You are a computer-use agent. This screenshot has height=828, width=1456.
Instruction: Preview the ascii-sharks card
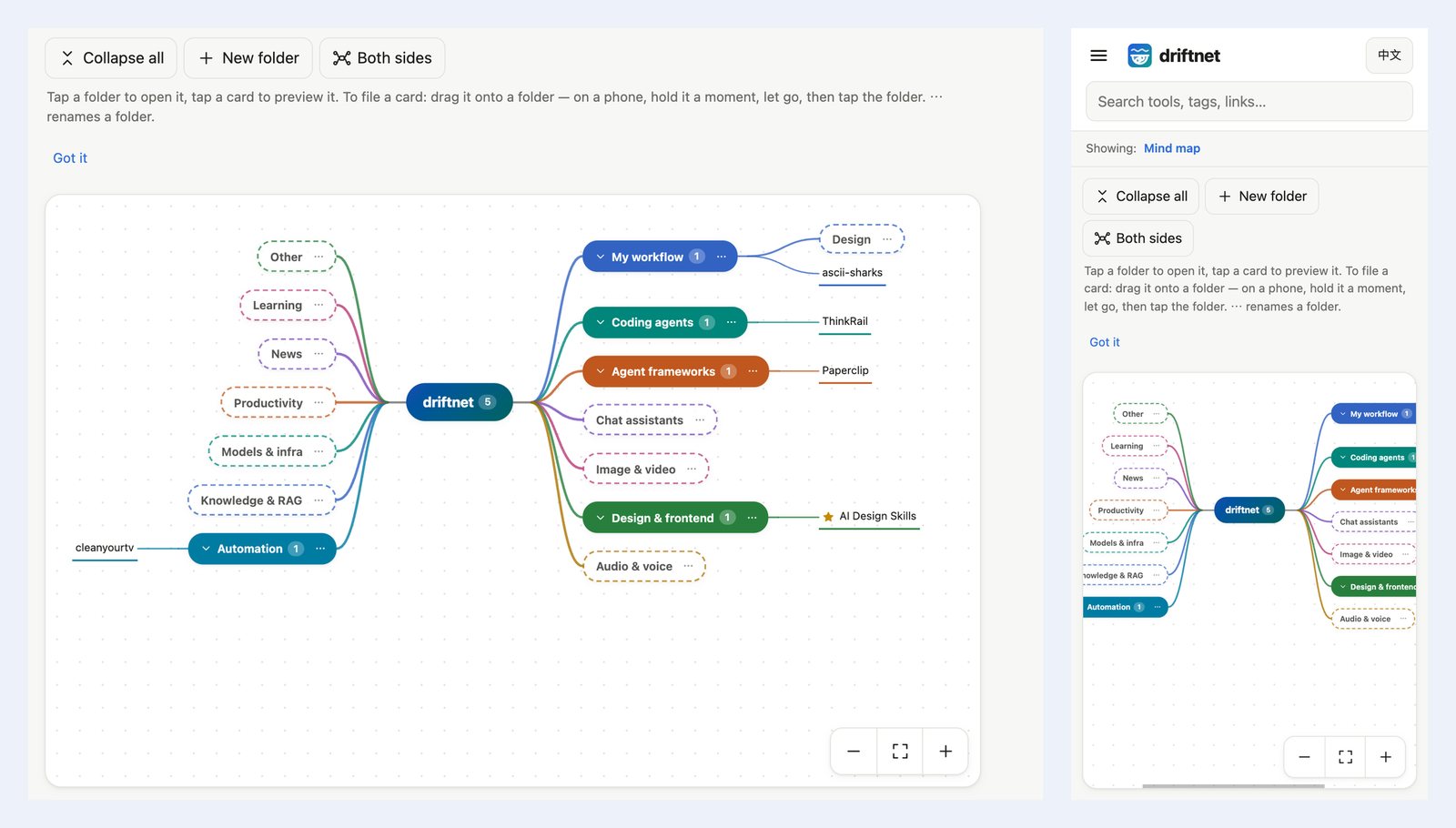pos(853,273)
